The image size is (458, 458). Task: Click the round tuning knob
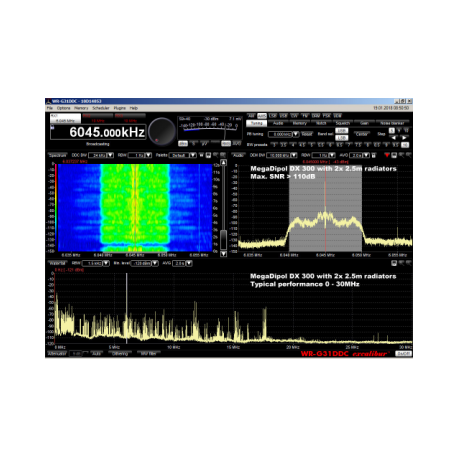[x=162, y=132]
